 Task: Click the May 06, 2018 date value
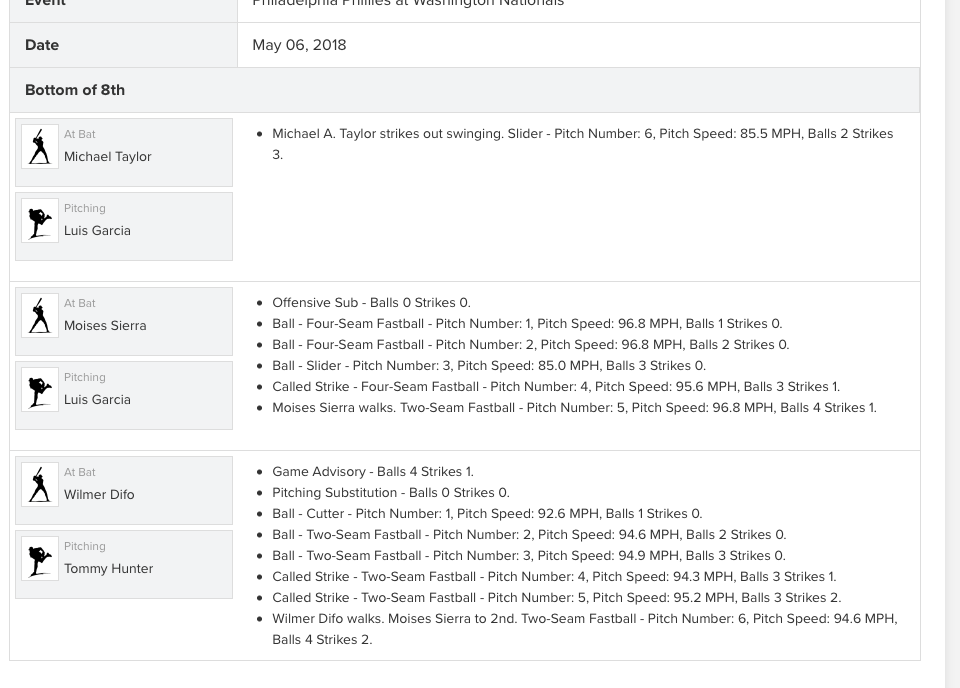point(299,45)
